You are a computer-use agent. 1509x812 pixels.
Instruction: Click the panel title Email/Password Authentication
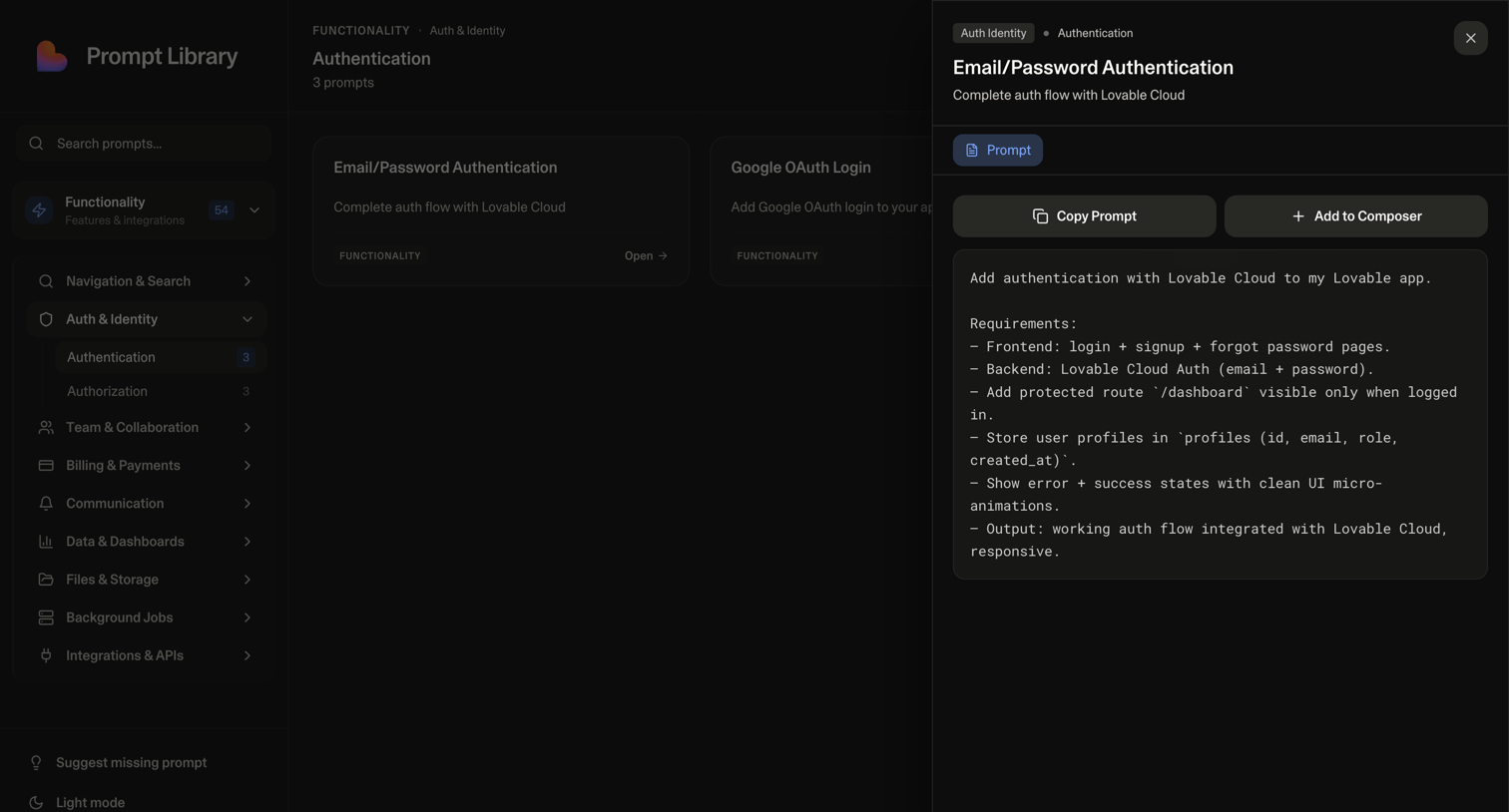1093,68
